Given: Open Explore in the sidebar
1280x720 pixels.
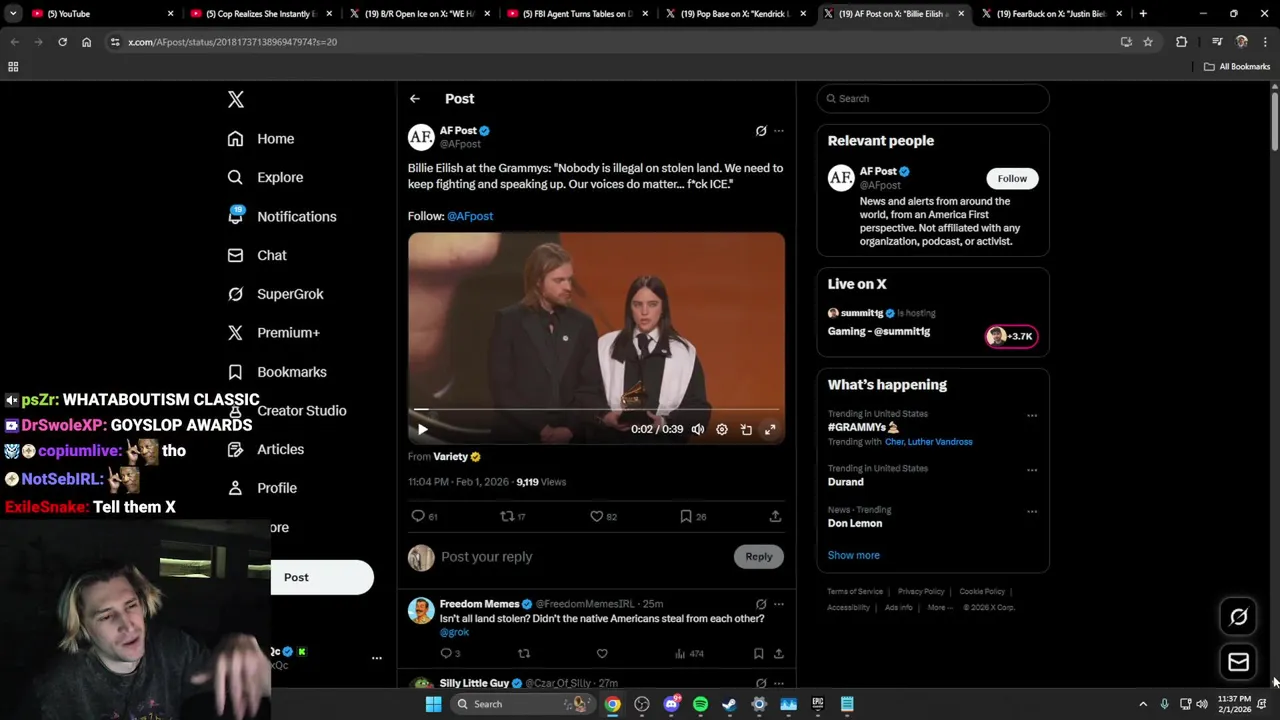Looking at the screenshot, I should point(265,177).
